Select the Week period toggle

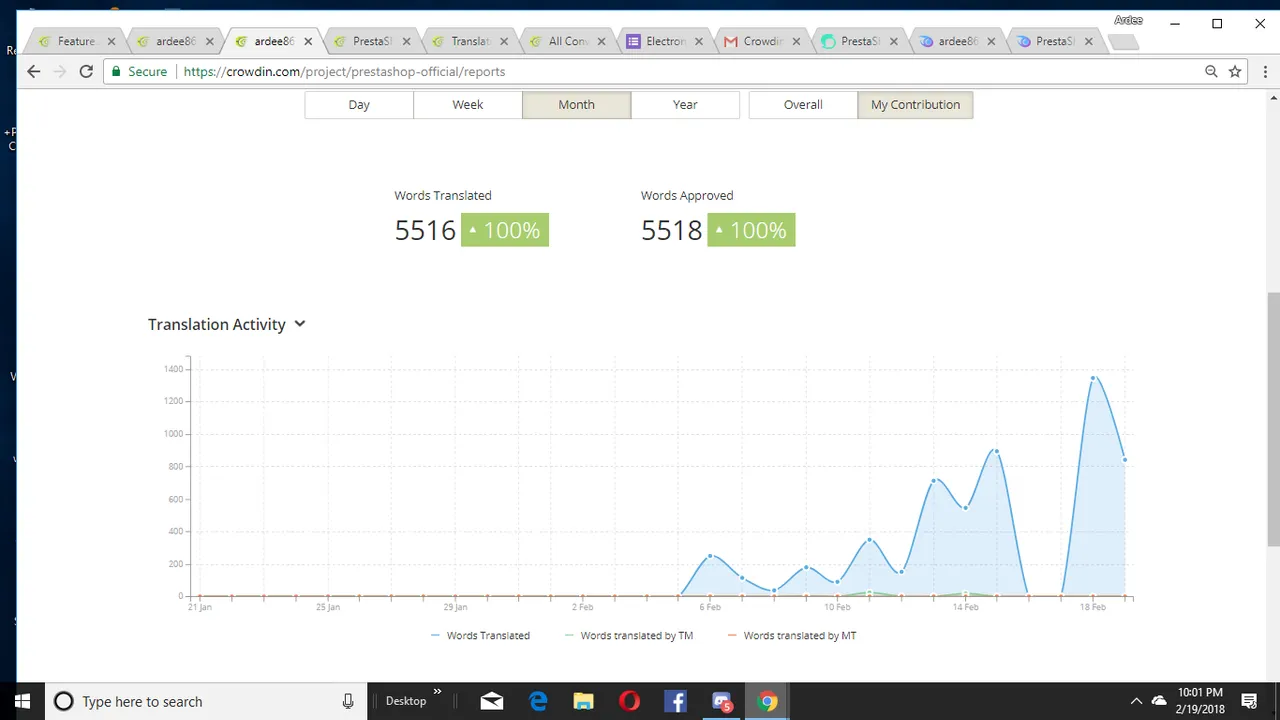point(468,105)
